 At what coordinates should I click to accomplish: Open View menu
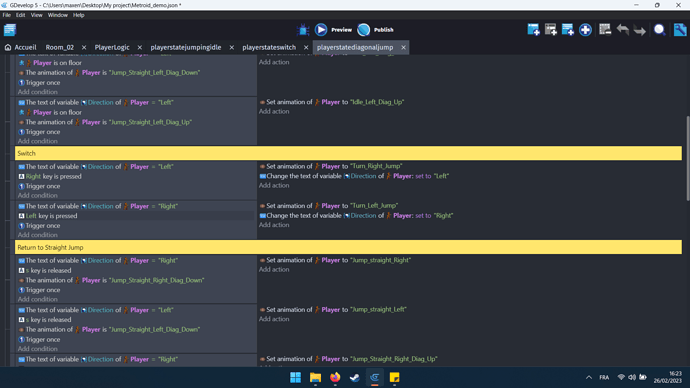[x=37, y=15]
